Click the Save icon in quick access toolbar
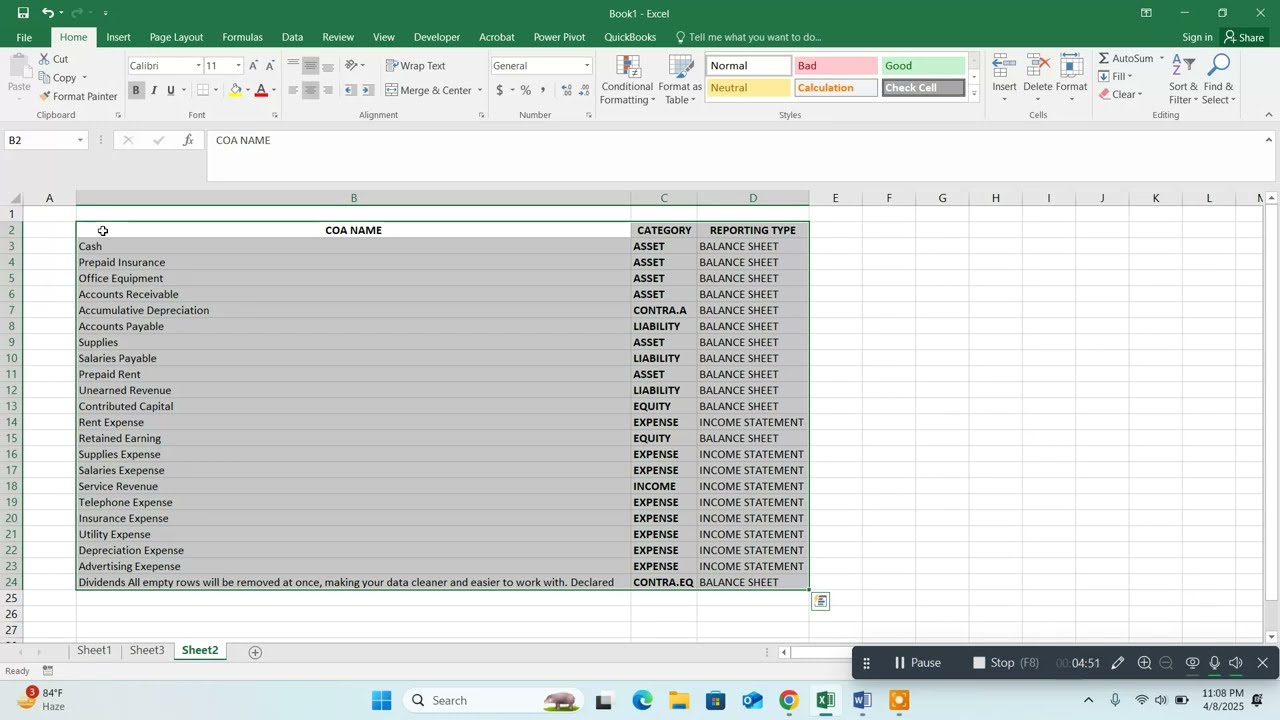This screenshot has width=1280, height=720. (22, 13)
